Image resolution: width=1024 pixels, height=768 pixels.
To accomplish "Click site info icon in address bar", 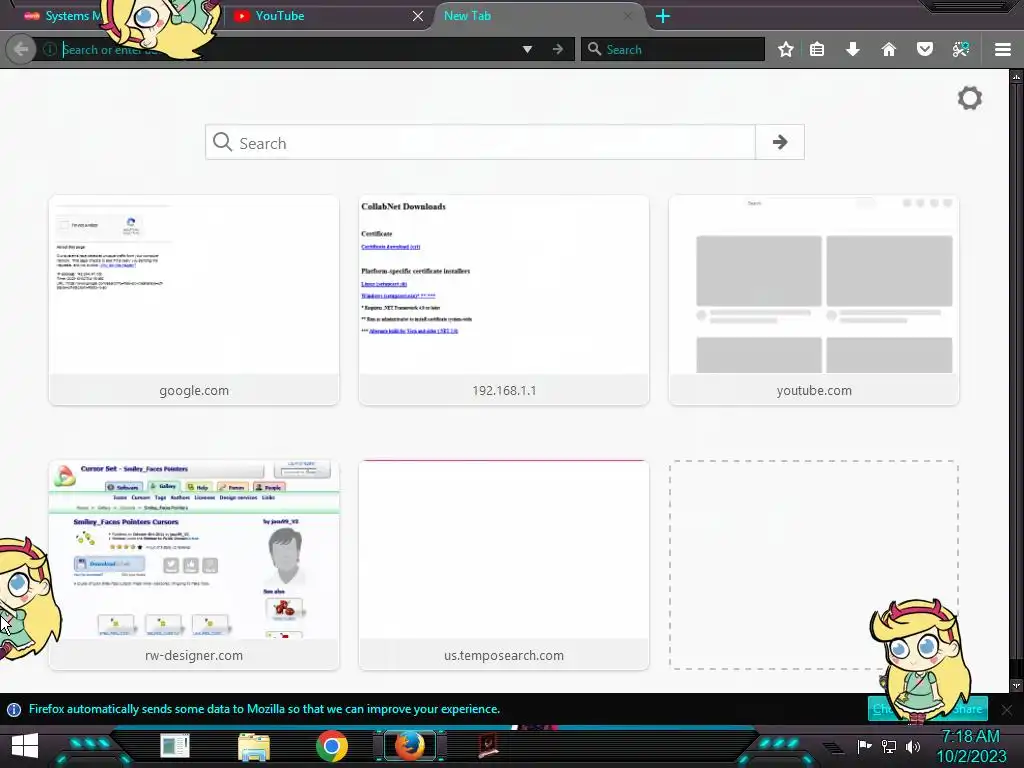I will (x=50, y=50).
